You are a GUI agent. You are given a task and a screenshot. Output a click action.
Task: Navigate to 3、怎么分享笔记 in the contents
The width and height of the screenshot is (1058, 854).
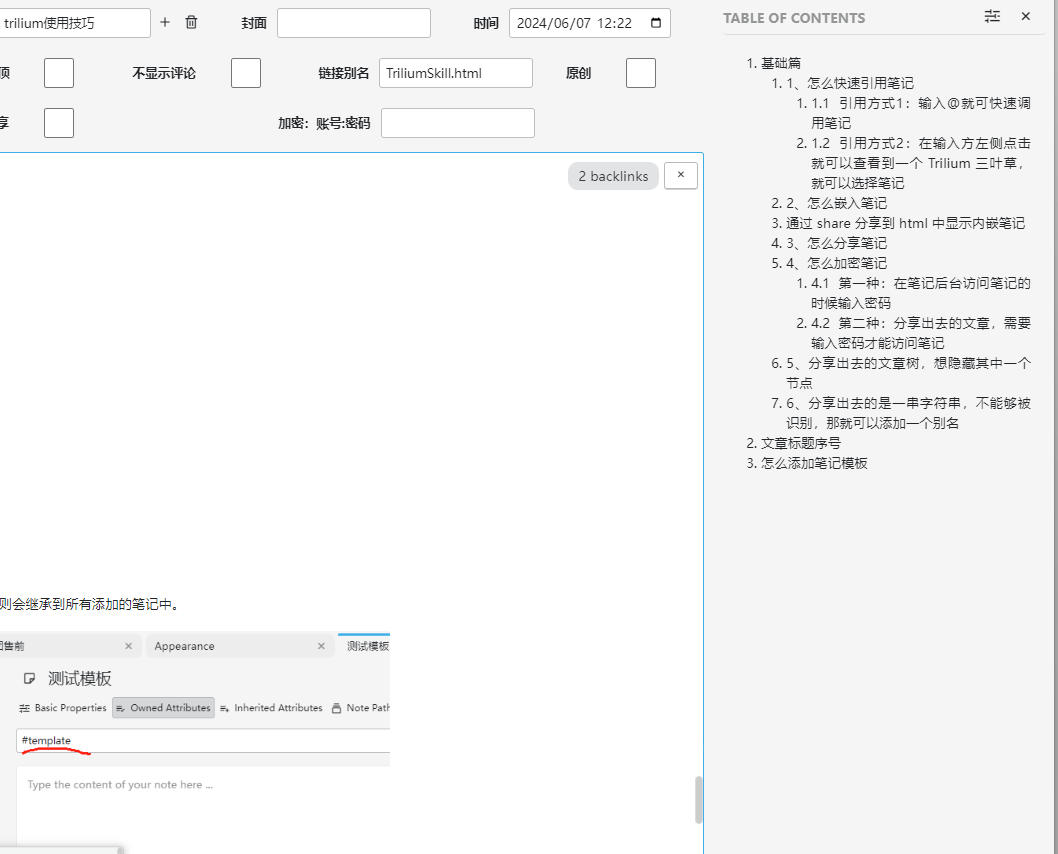(836, 243)
